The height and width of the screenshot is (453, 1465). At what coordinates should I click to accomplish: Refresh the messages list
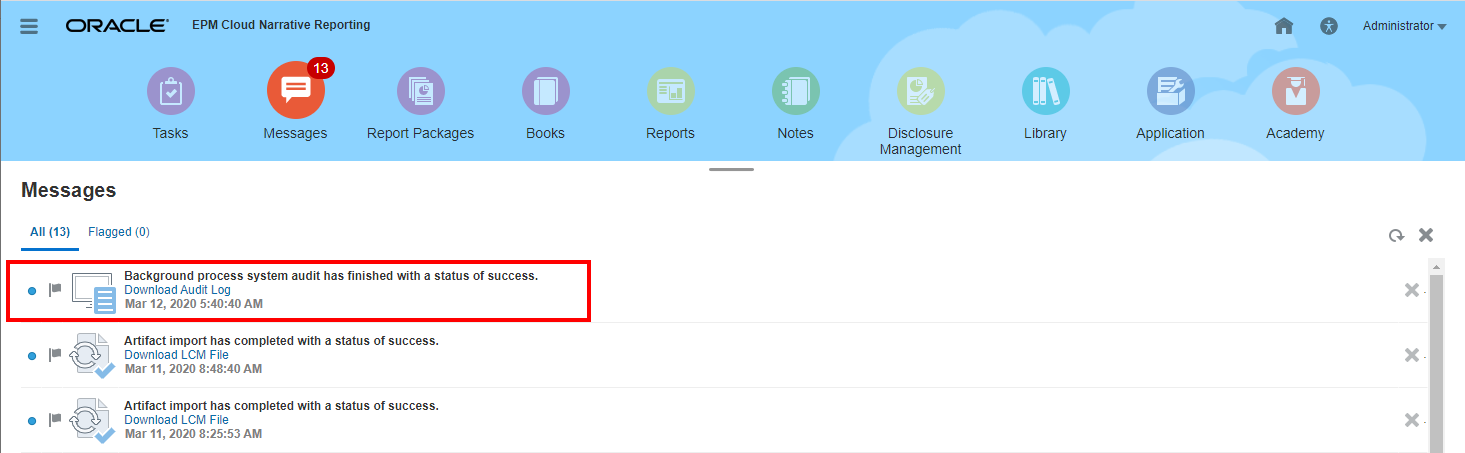click(x=1396, y=236)
